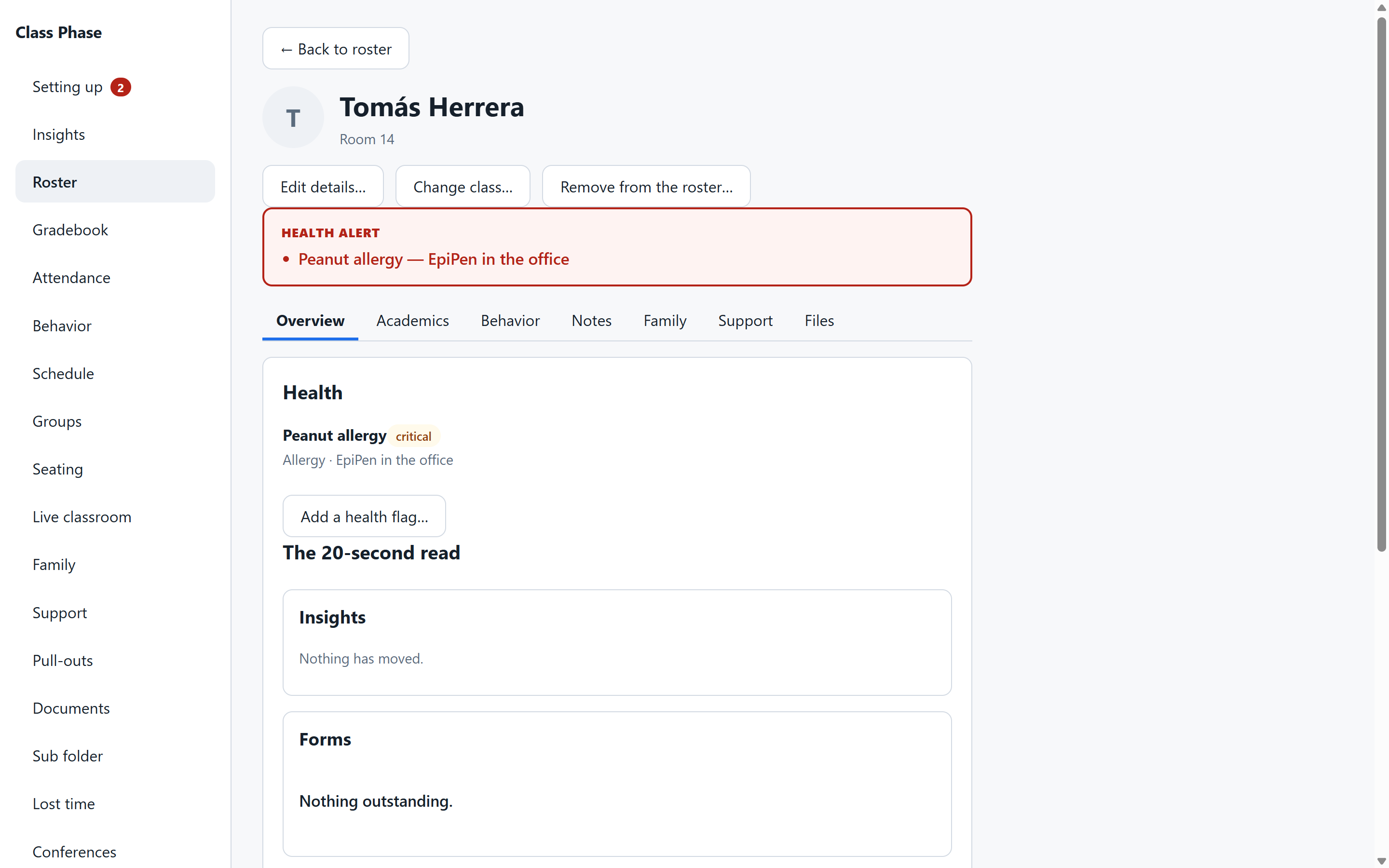Open Schedule in sidebar
The height and width of the screenshot is (868, 1389).
click(x=115, y=373)
